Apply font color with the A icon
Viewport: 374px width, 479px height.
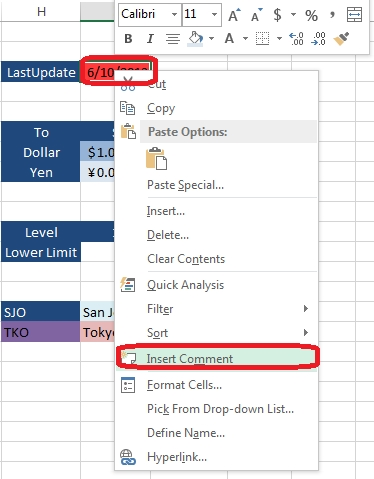point(229,39)
